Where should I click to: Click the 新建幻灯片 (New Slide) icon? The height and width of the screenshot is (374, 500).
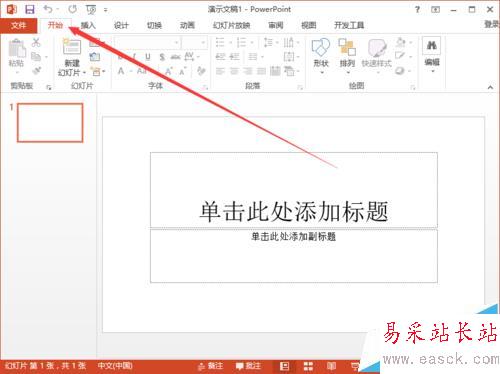[72, 47]
